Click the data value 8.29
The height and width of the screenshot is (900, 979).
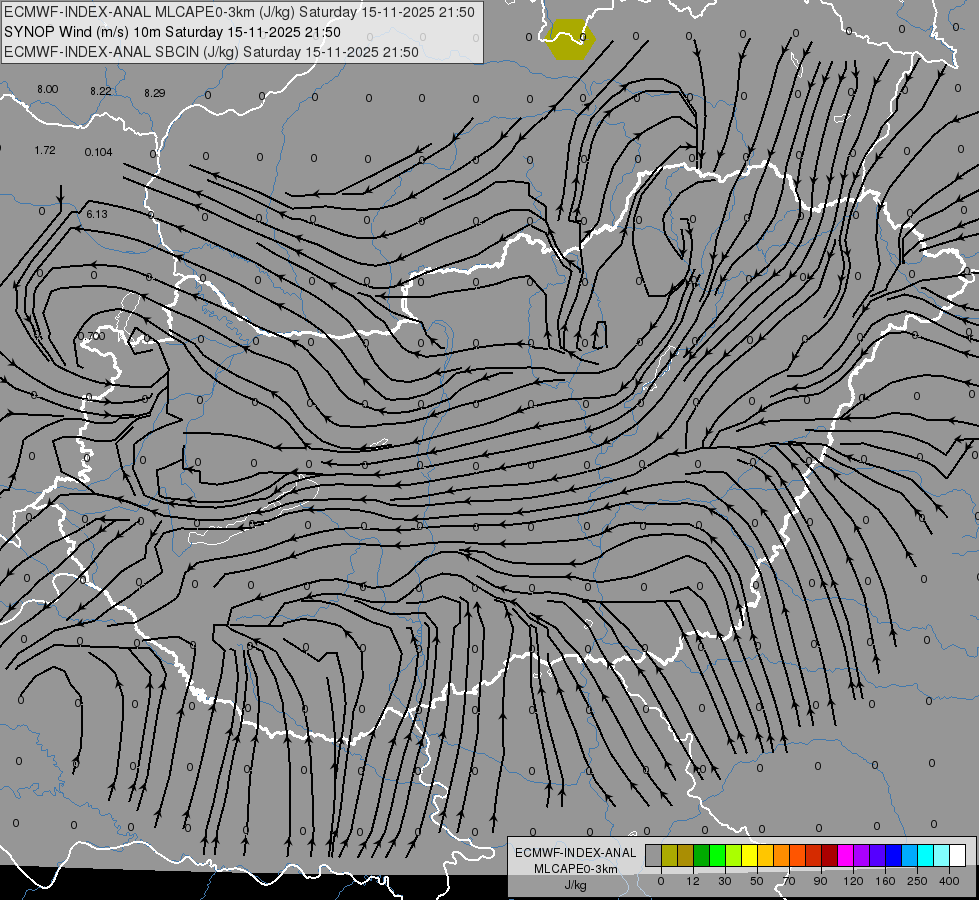coord(154,93)
